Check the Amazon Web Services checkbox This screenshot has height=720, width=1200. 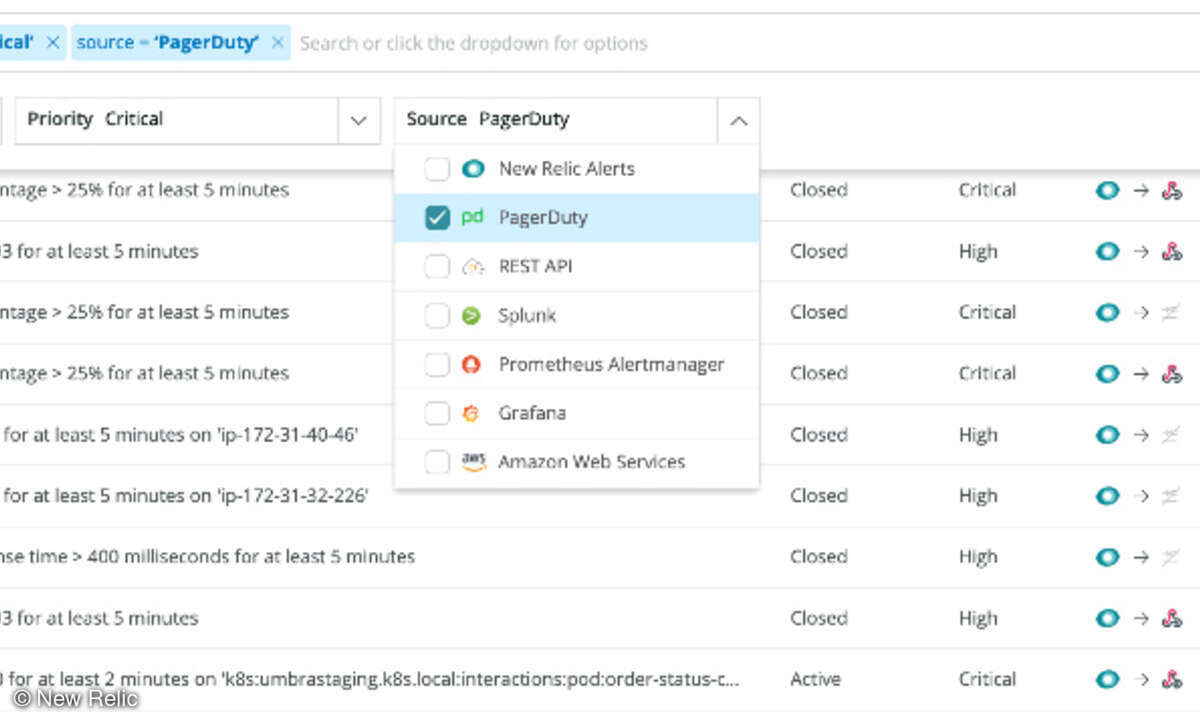[437, 462]
